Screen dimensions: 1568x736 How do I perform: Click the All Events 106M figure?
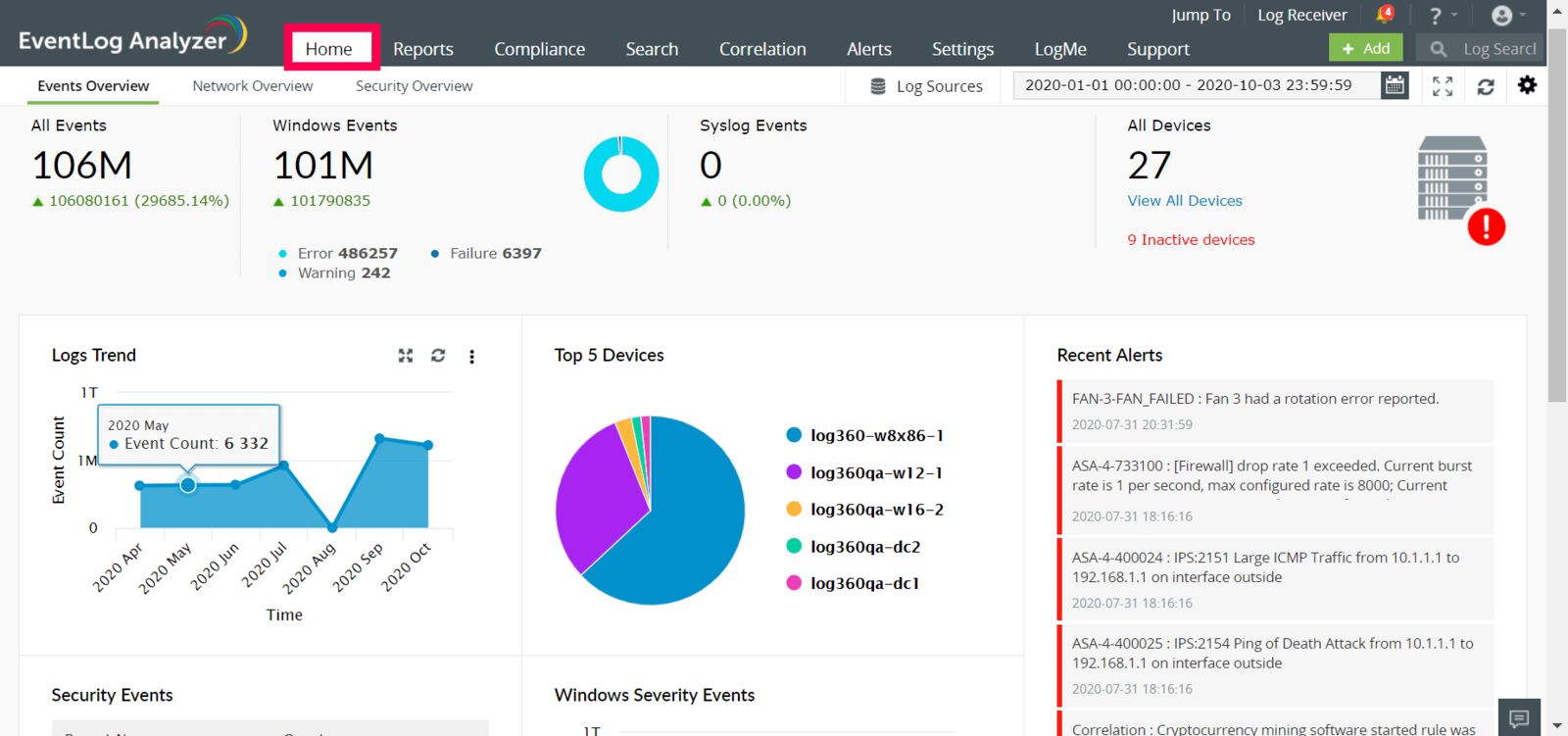(81, 165)
